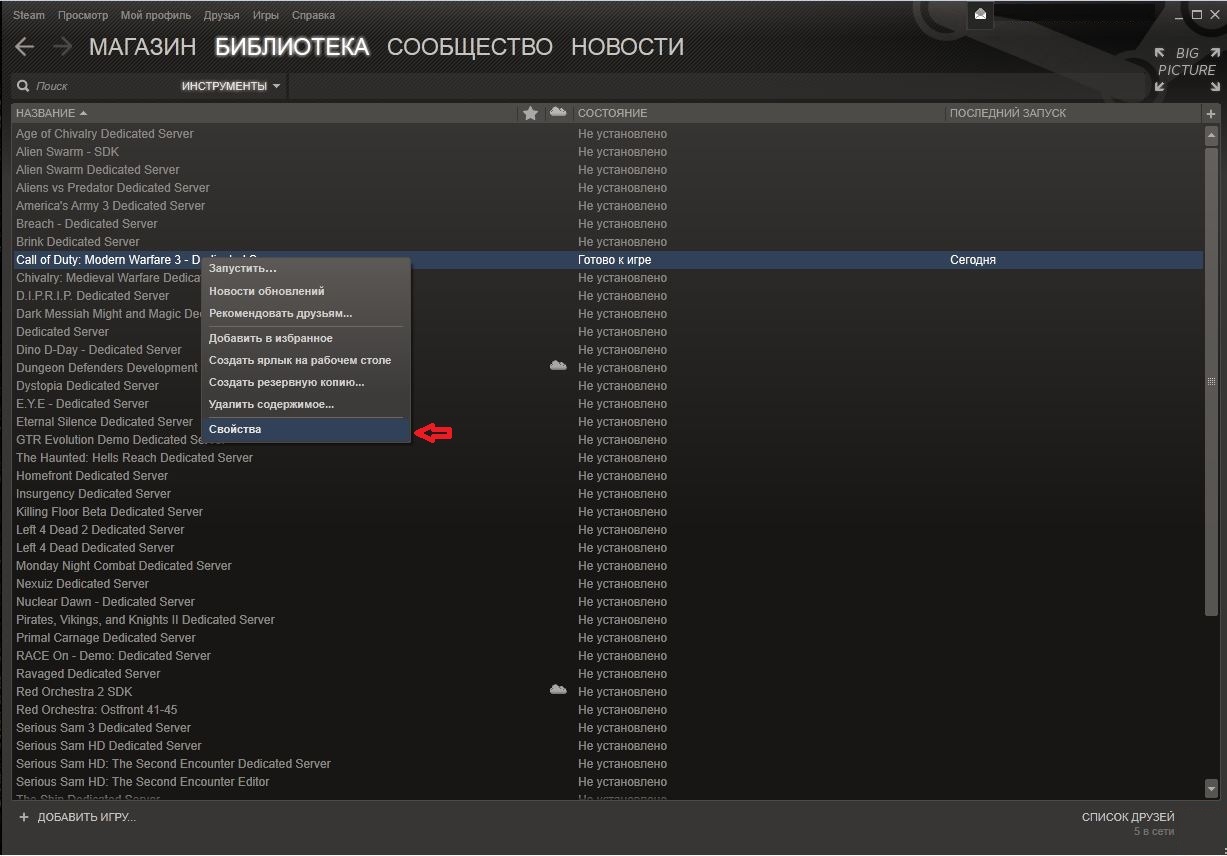
Task: Select Nexuiz Dedicated Server
Action: [82, 584]
